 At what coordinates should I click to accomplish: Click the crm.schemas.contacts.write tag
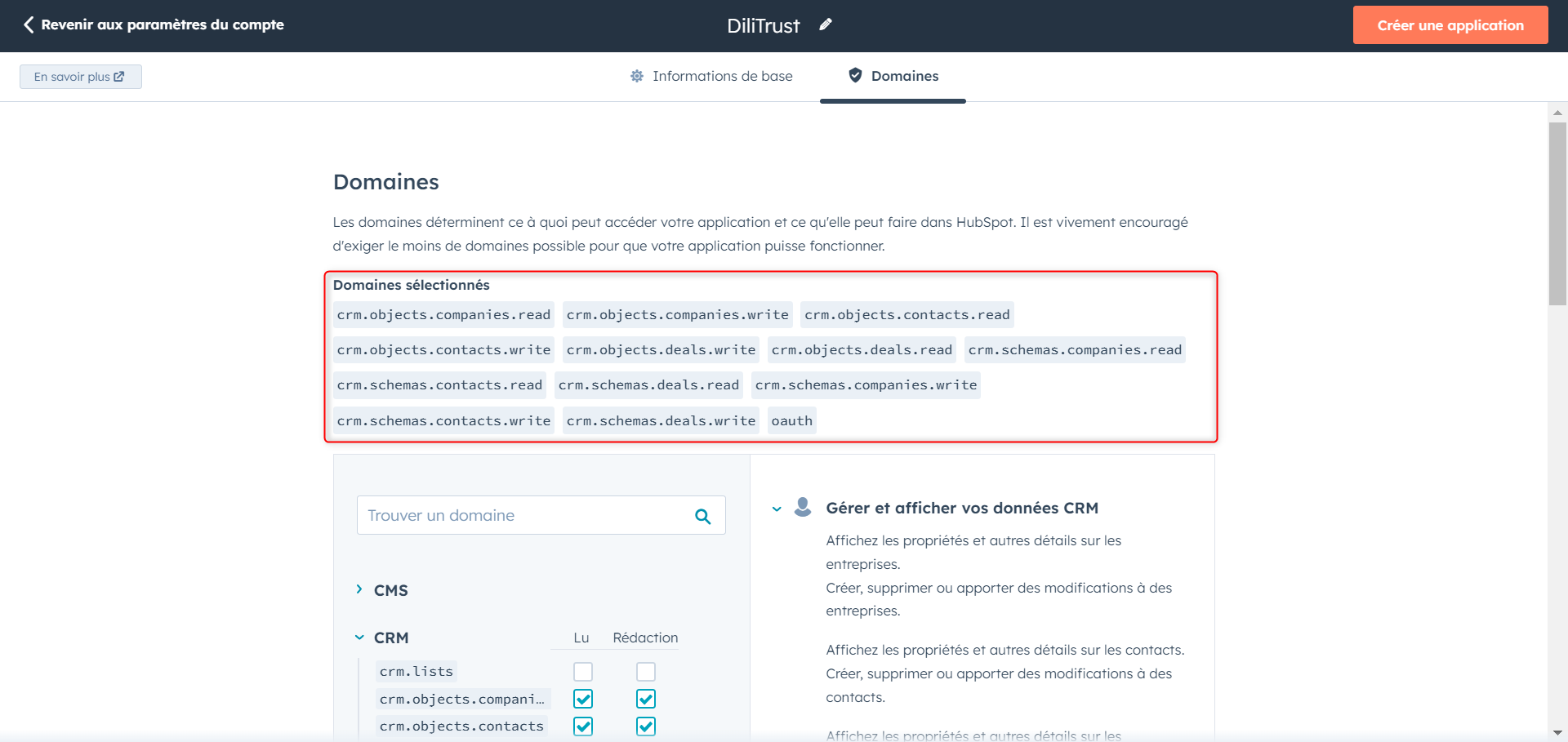coord(443,421)
